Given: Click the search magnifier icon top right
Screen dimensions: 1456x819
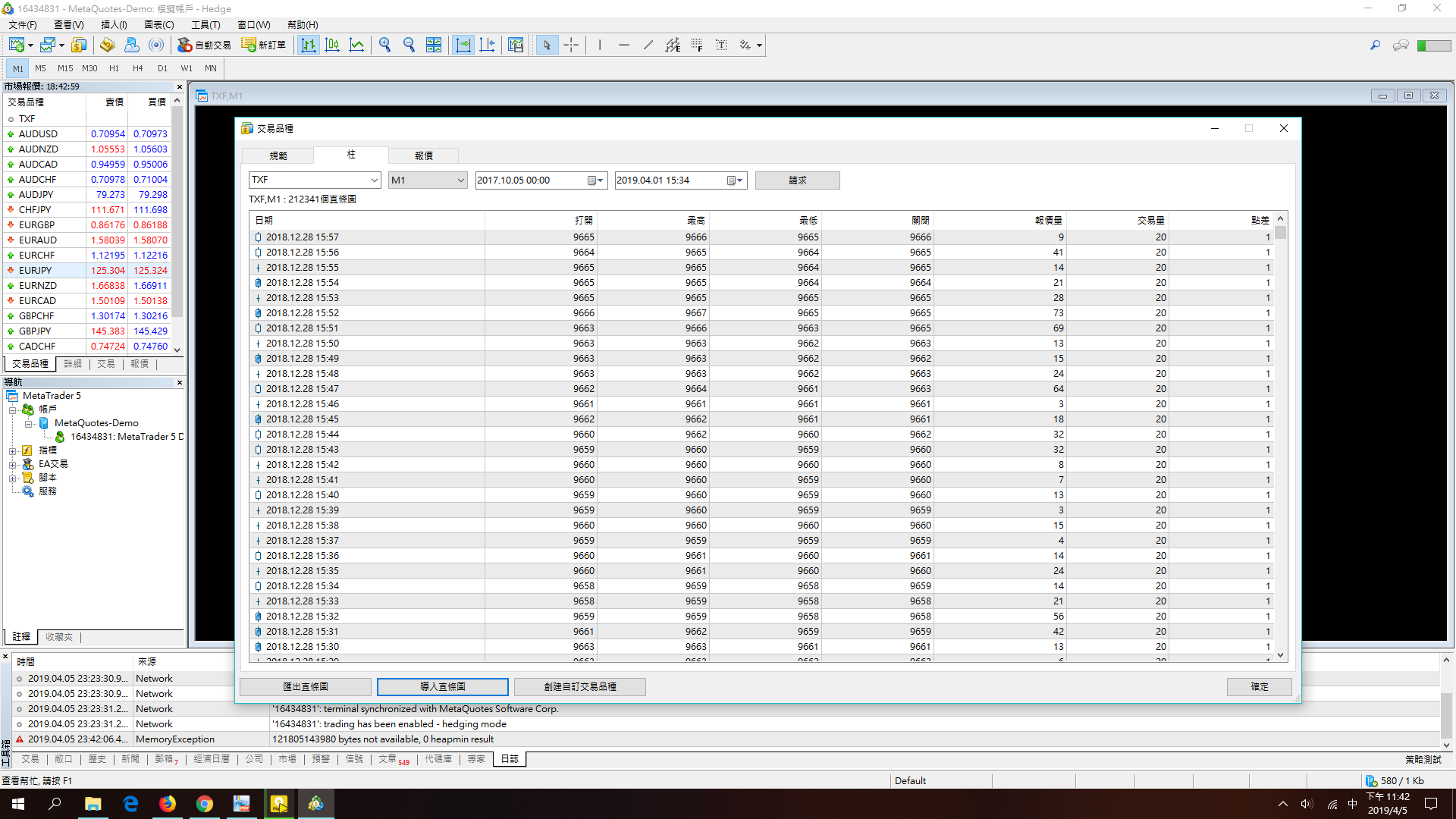Looking at the screenshot, I should (1375, 45).
